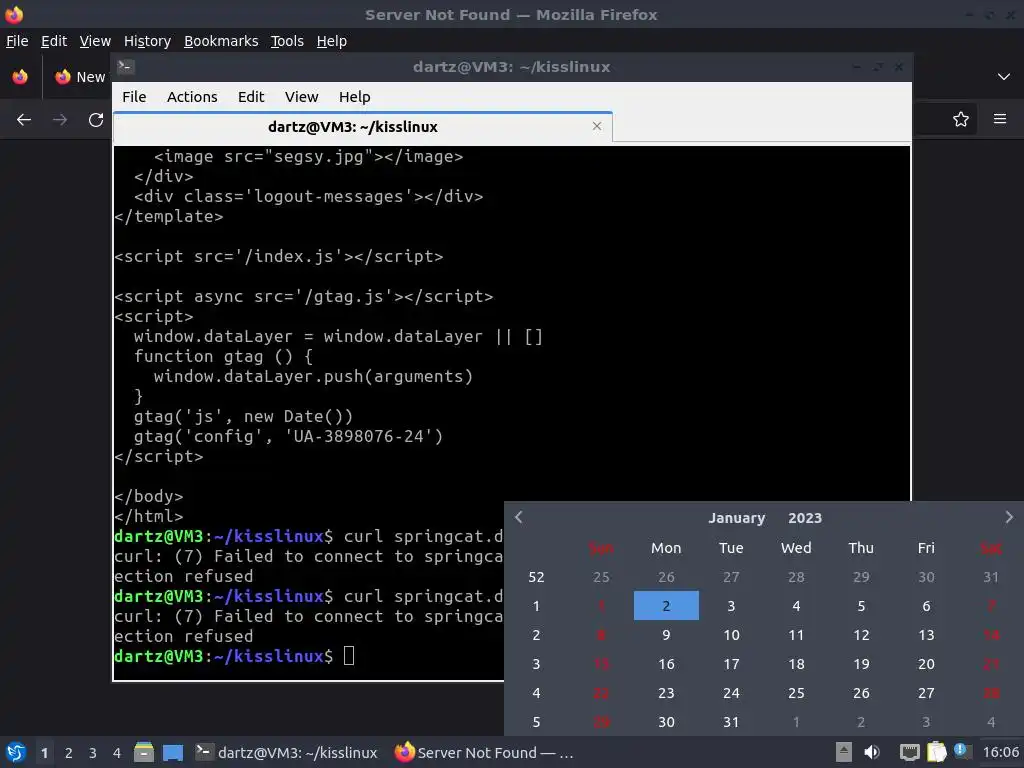Select January 23 in calendar
1024x768 pixels.
tap(666, 693)
